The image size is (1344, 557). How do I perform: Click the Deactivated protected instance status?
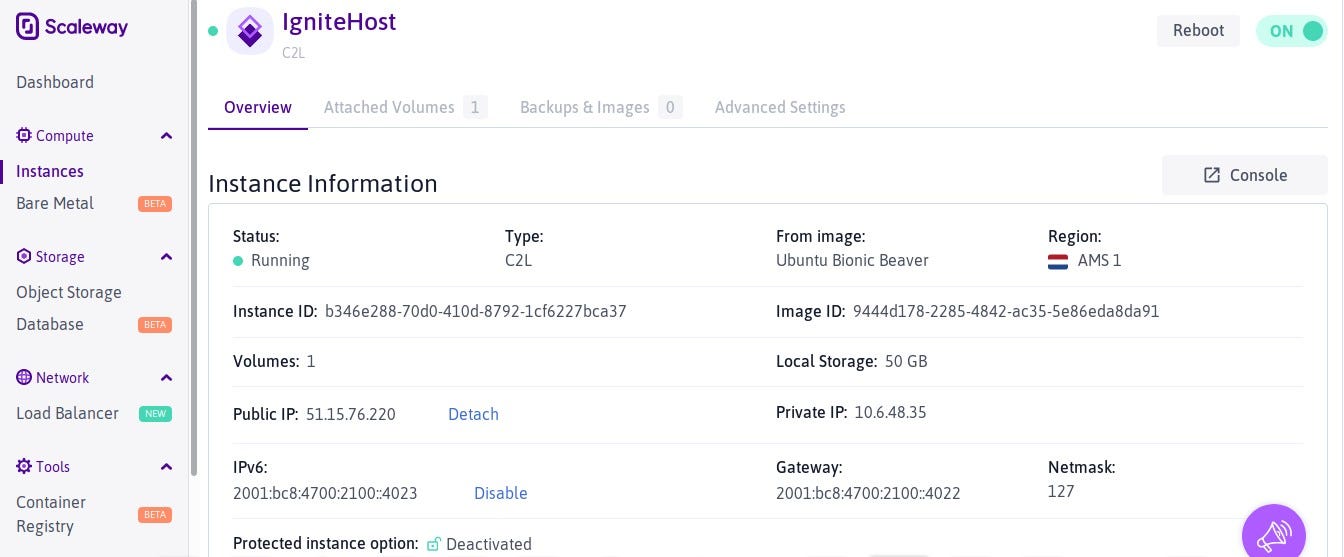[x=489, y=544]
